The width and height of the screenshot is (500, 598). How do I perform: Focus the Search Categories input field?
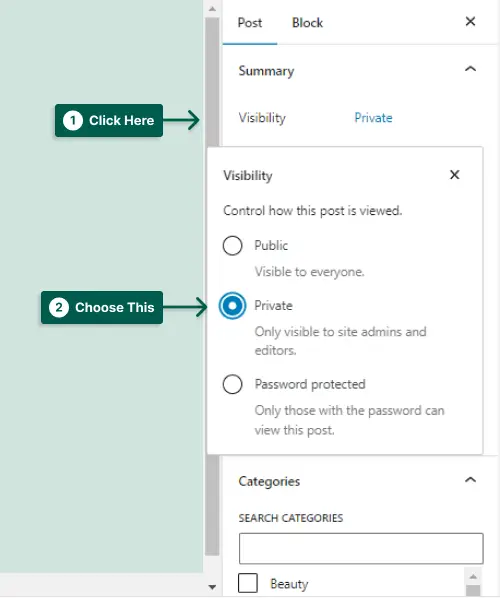point(361,548)
